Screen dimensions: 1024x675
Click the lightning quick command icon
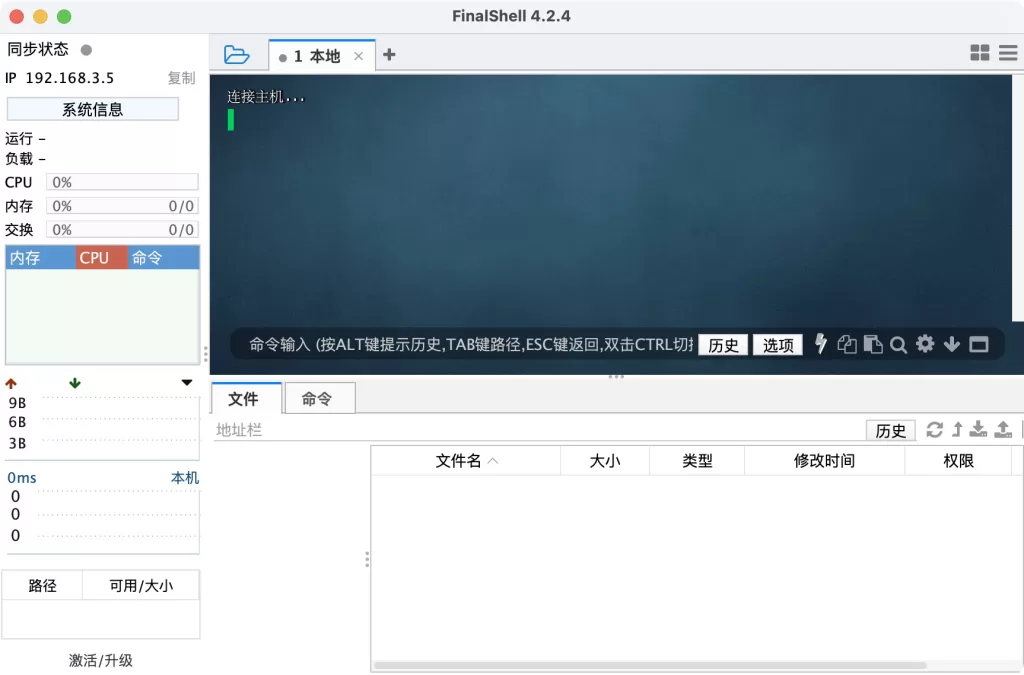point(821,344)
